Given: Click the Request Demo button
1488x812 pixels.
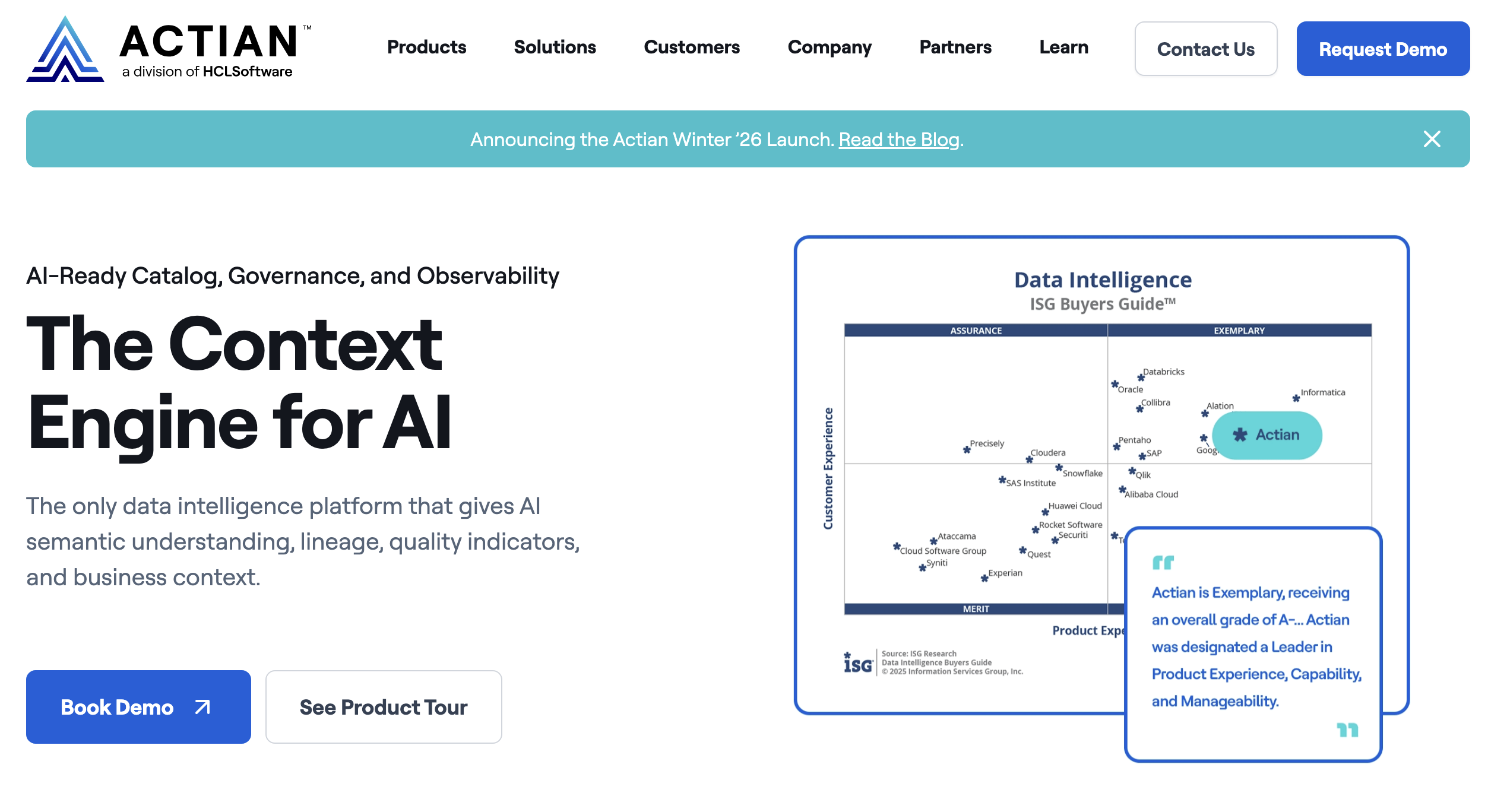Looking at the screenshot, I should (1382, 49).
